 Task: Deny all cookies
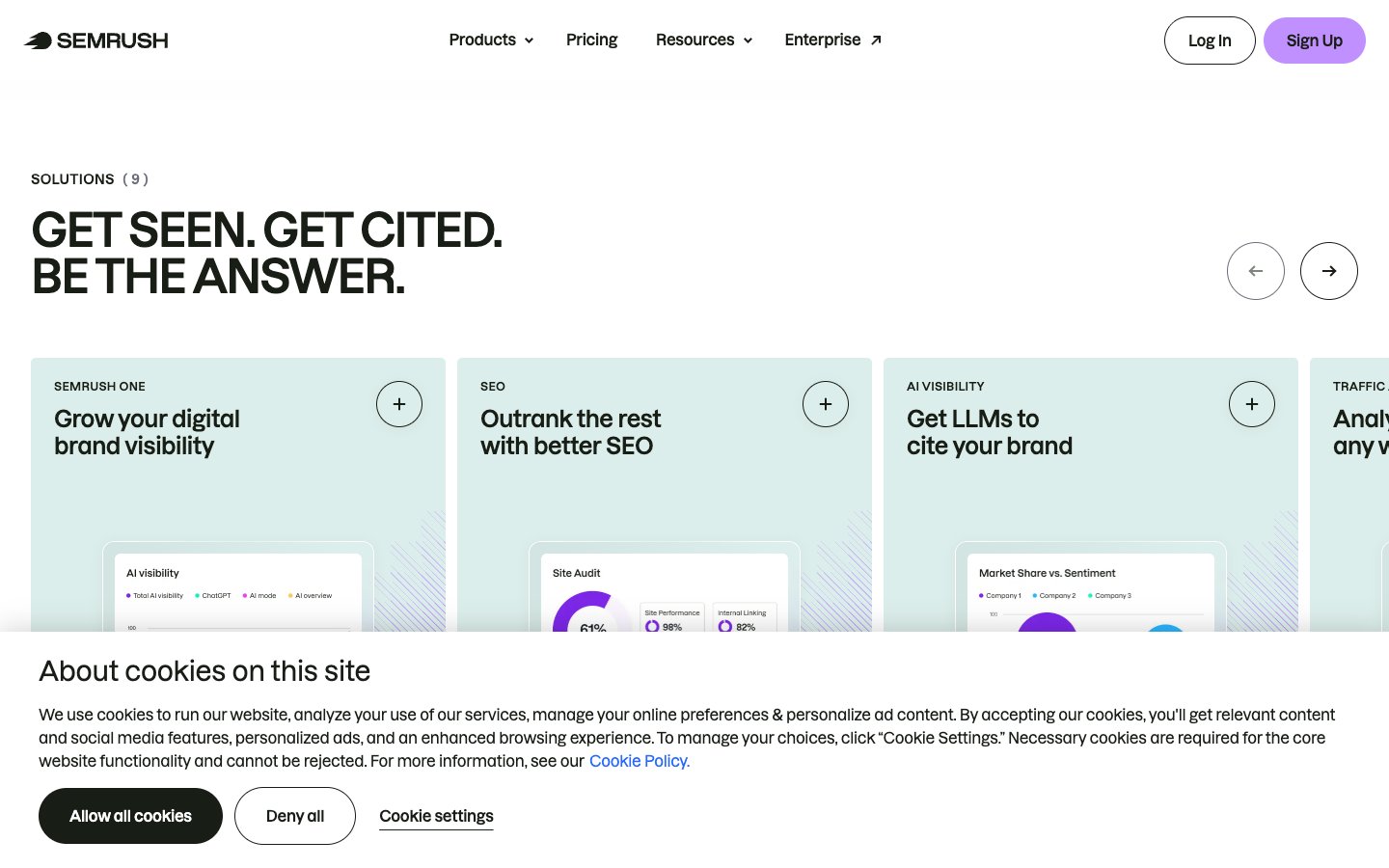click(295, 816)
